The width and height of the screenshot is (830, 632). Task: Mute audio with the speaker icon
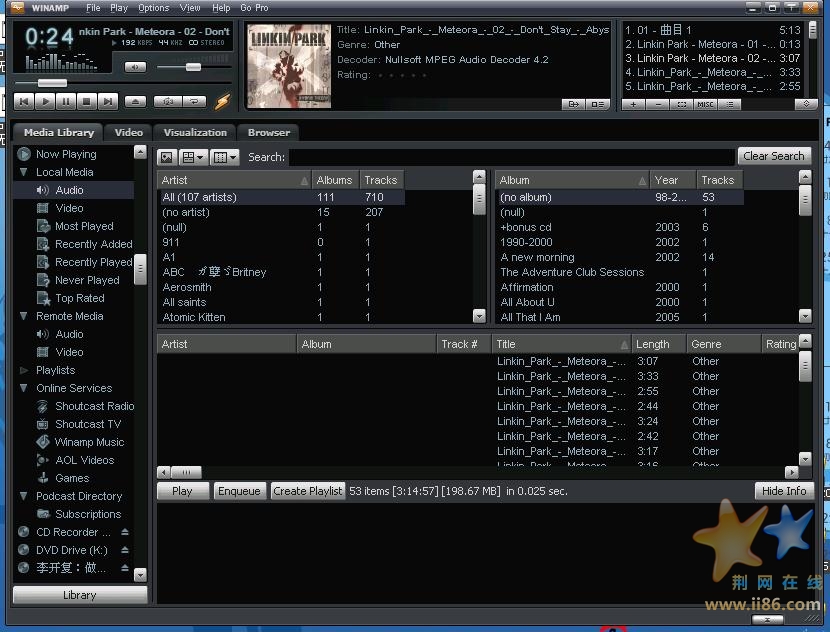134,66
